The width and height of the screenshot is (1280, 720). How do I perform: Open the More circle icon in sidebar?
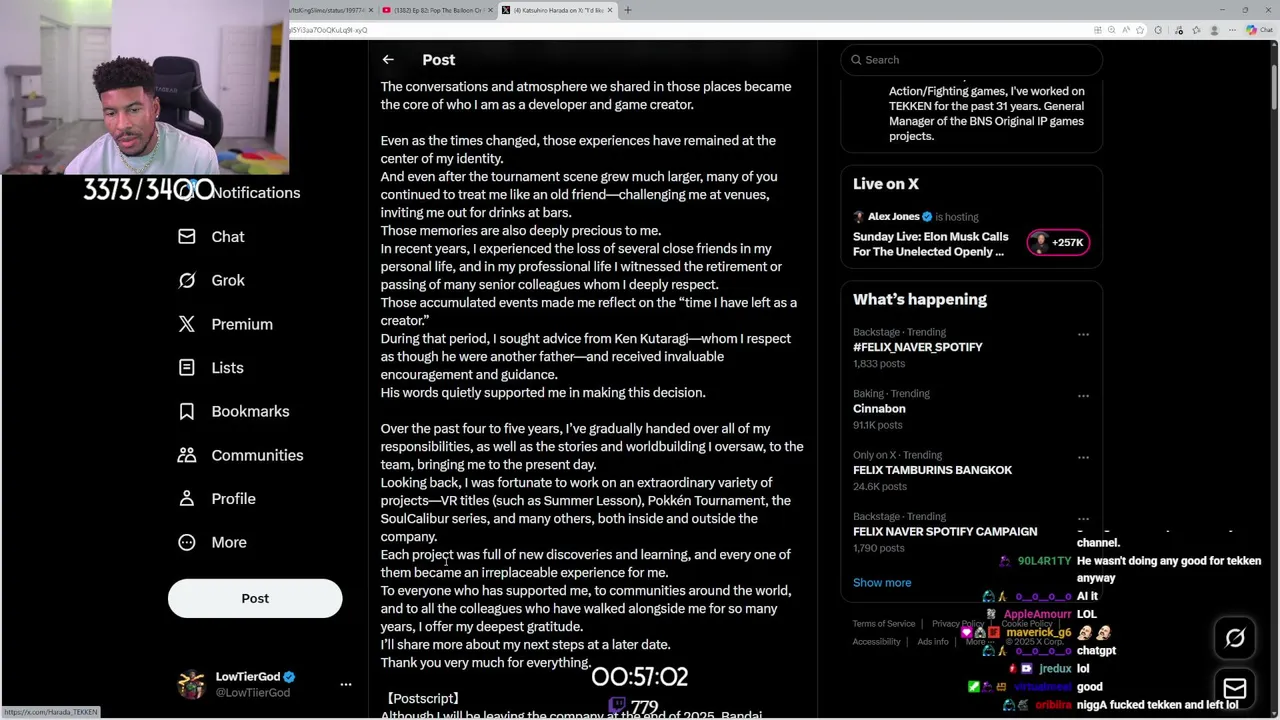point(187,542)
